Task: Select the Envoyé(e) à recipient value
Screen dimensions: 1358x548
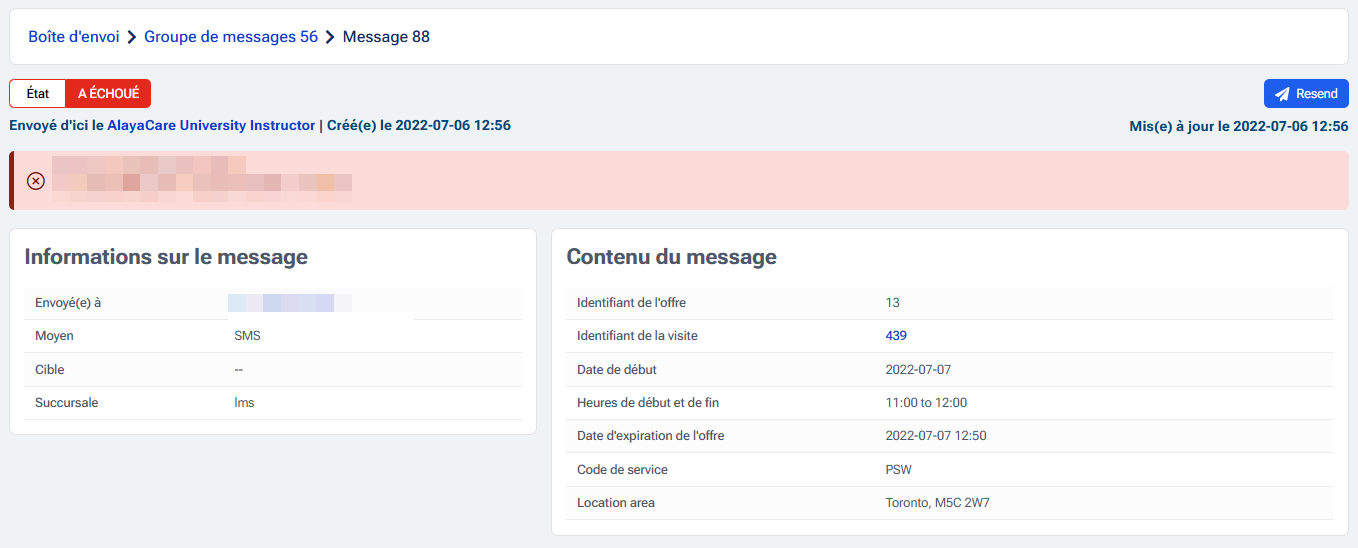Action: click(289, 302)
